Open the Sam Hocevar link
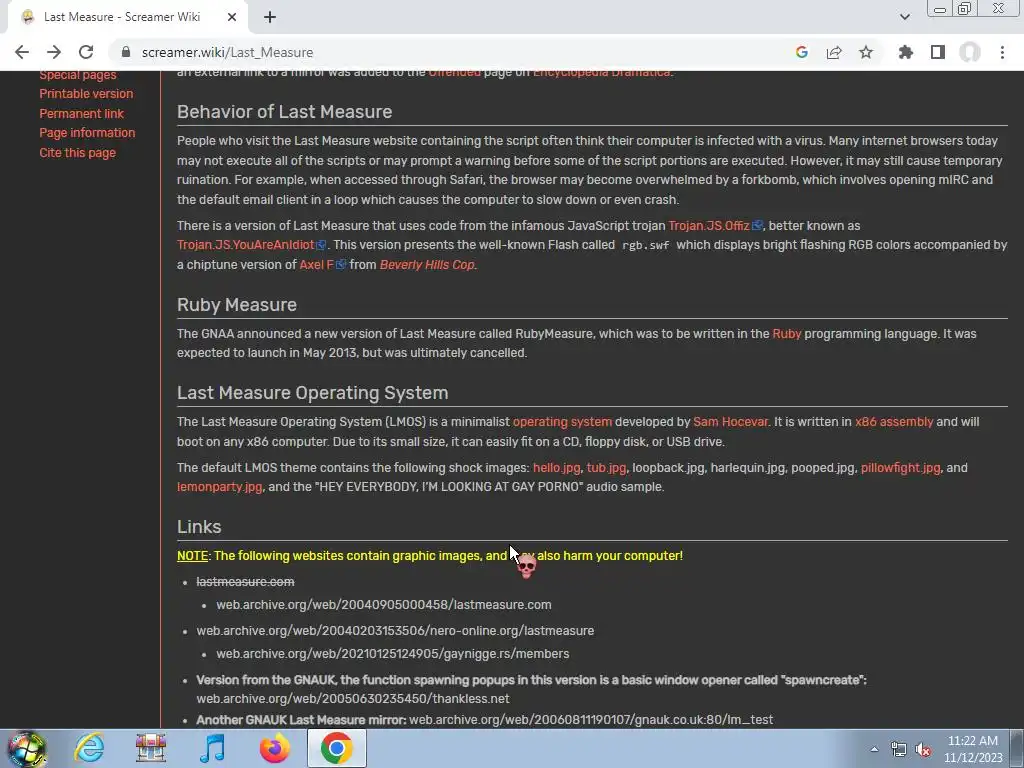Image resolution: width=1024 pixels, height=768 pixels. pyautogui.click(x=730, y=422)
